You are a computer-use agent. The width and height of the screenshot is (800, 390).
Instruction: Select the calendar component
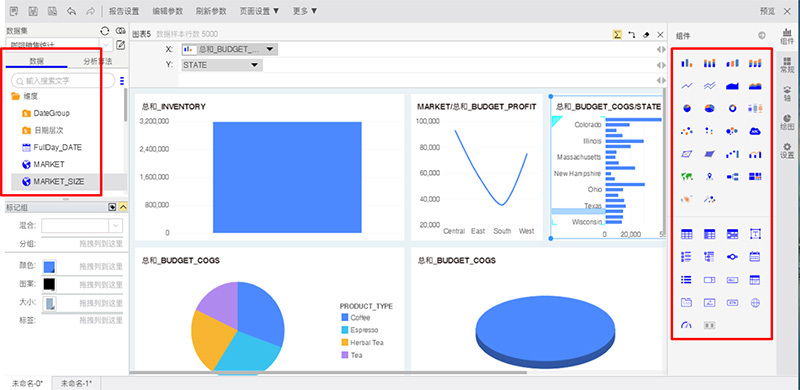755,257
